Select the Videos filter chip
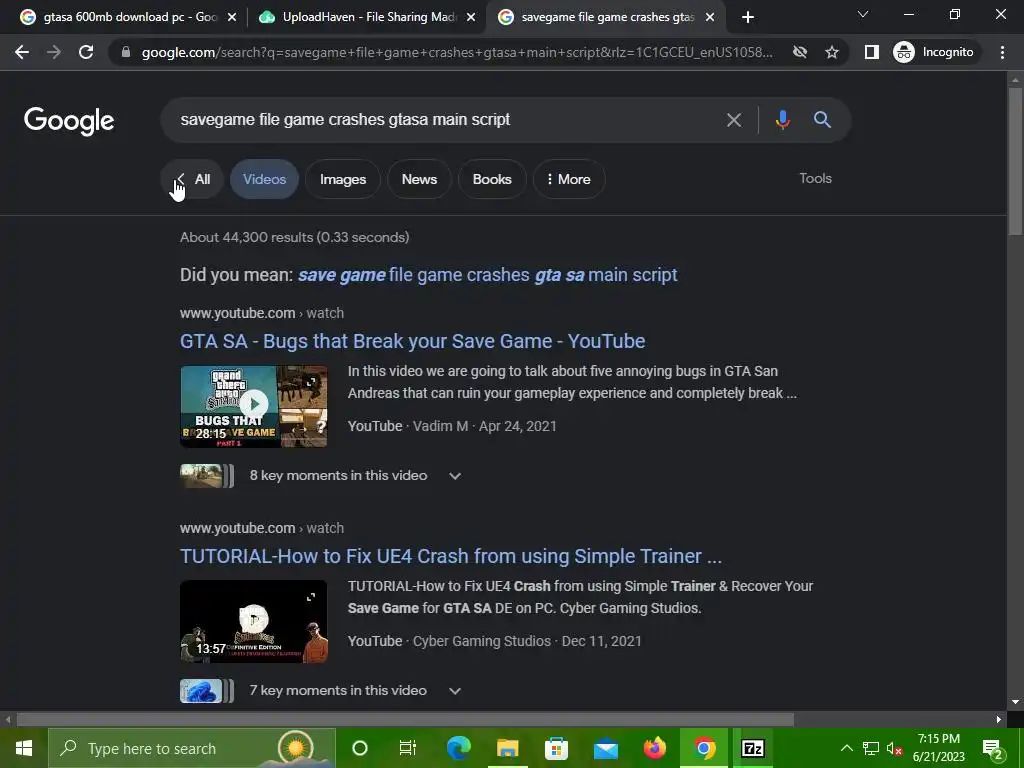This screenshot has height=768, width=1024. [x=264, y=179]
